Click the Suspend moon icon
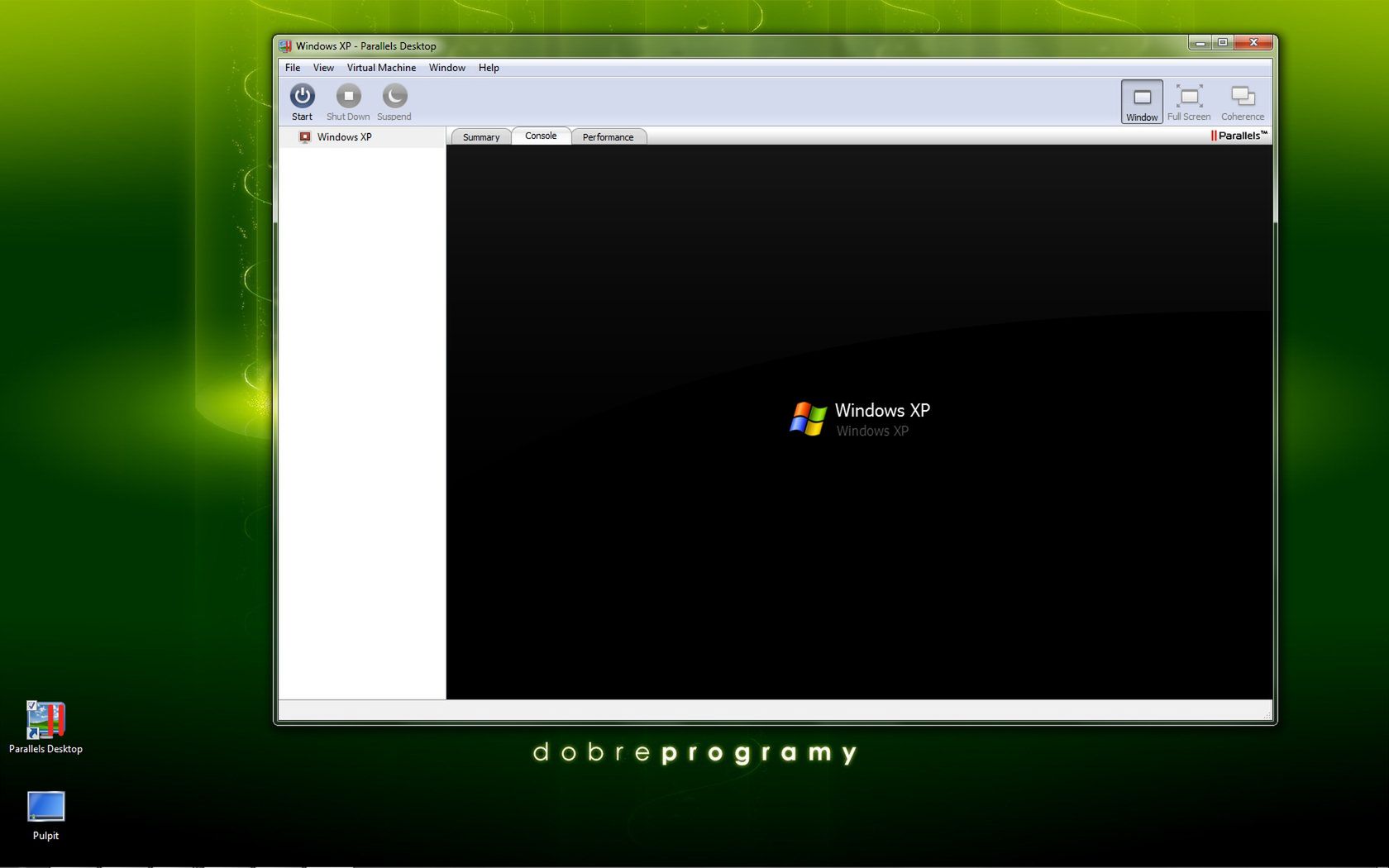The image size is (1389, 868). point(394,96)
